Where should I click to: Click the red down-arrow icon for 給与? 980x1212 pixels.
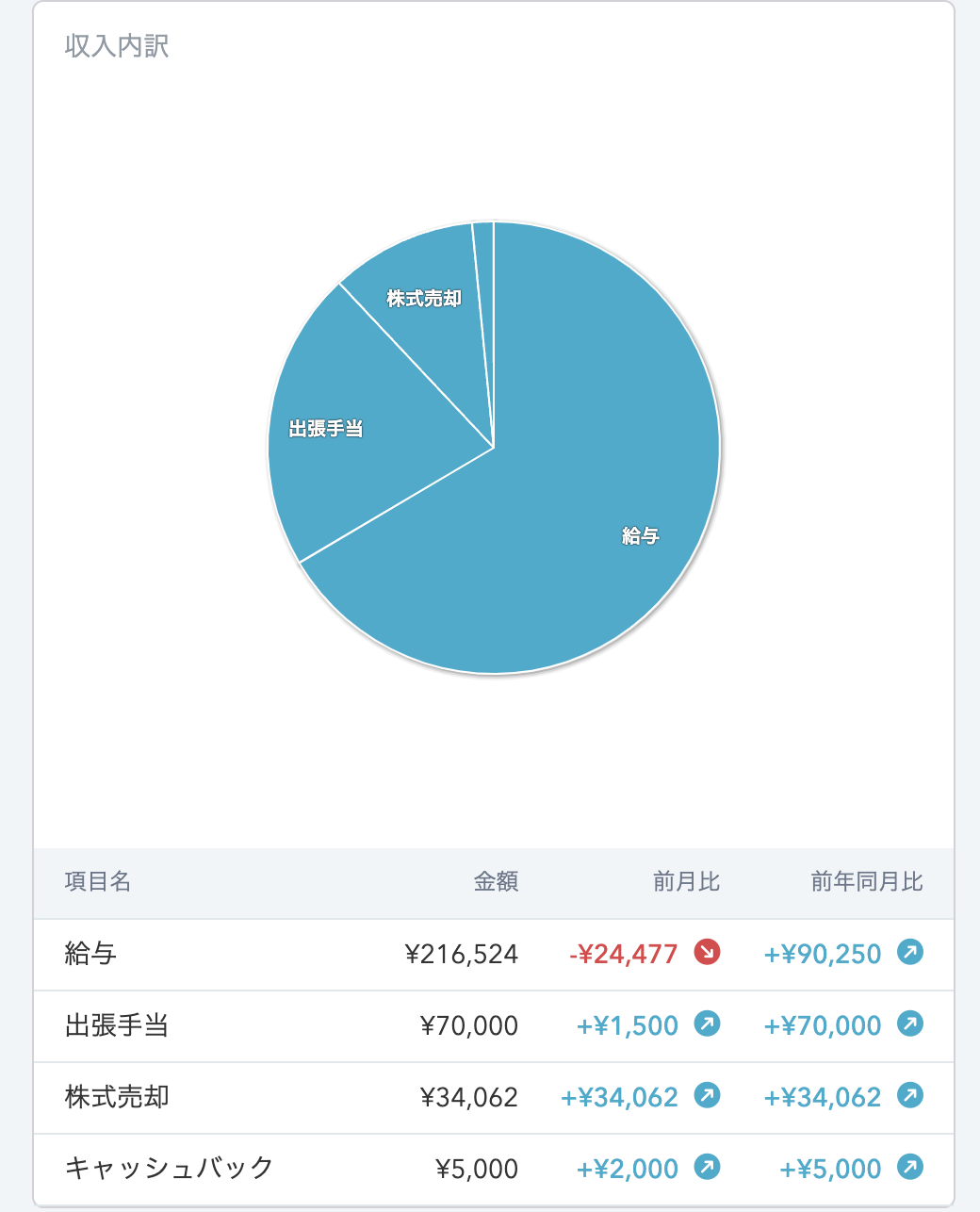tap(707, 953)
